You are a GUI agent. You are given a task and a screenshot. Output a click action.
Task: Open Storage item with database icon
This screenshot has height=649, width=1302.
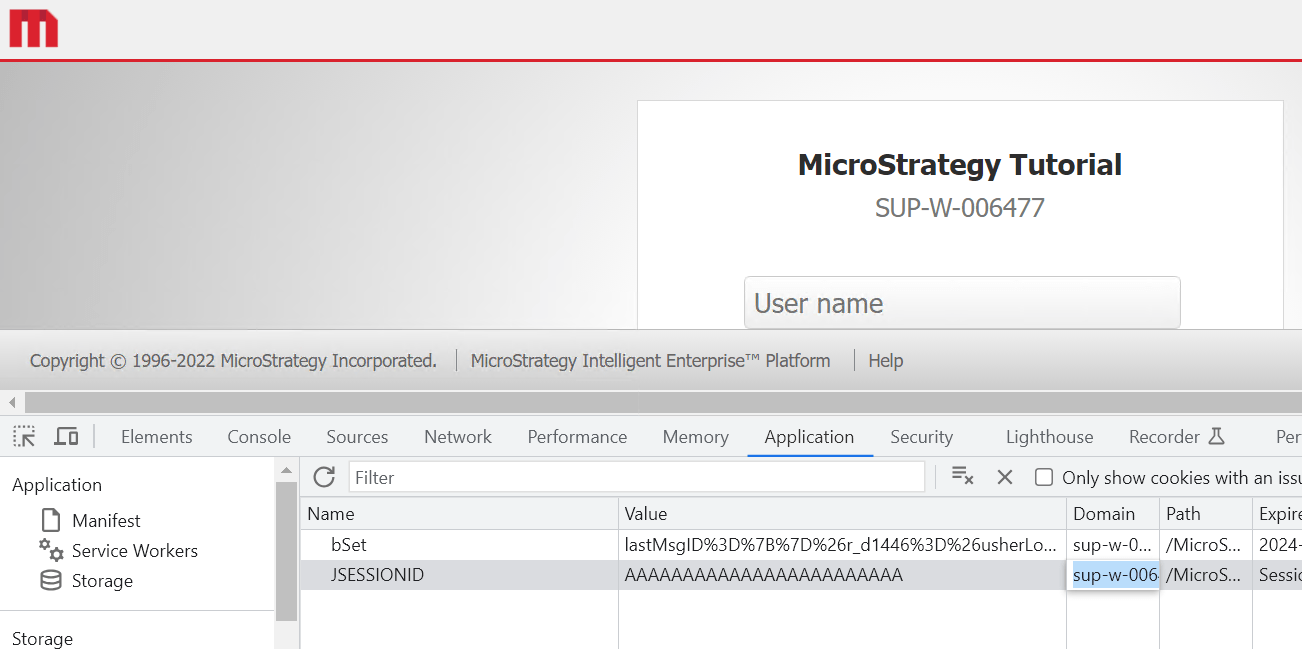click(101, 581)
